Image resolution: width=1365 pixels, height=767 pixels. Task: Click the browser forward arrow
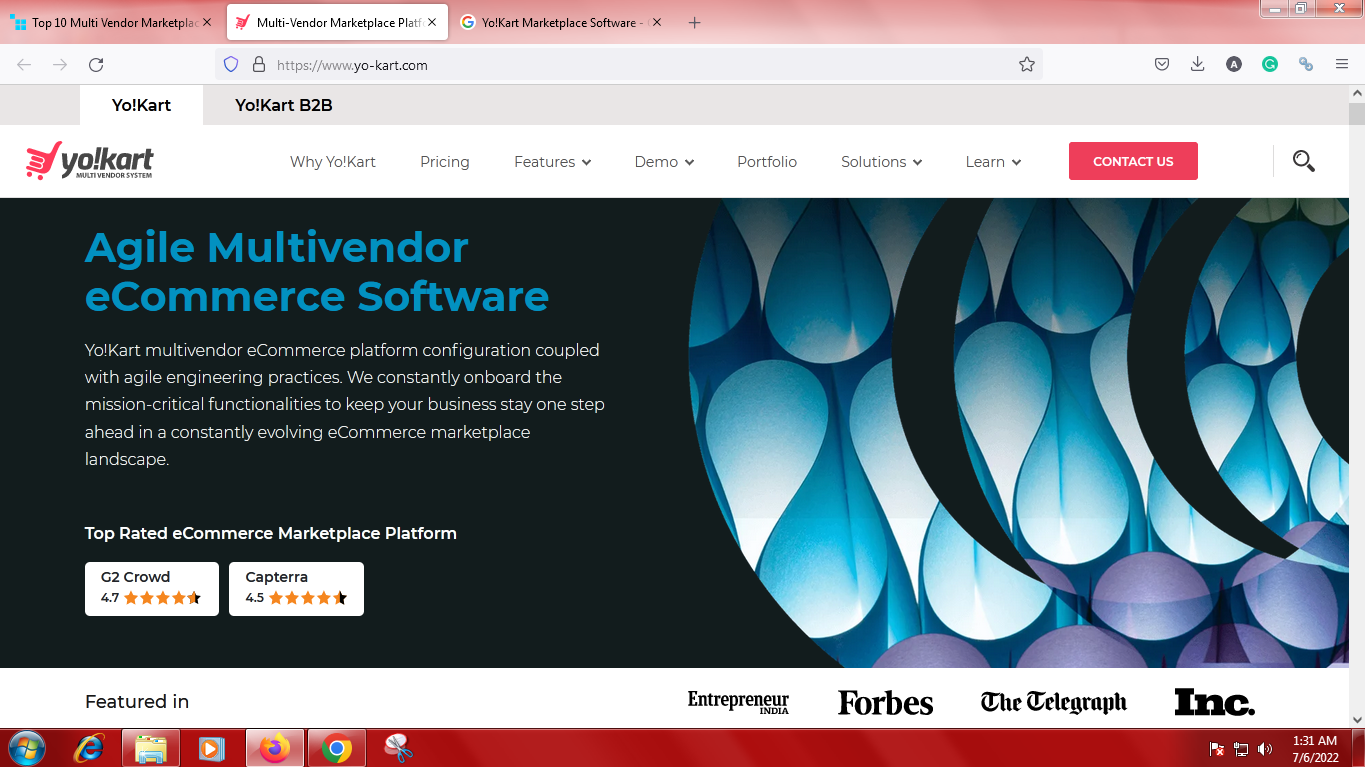[x=60, y=64]
